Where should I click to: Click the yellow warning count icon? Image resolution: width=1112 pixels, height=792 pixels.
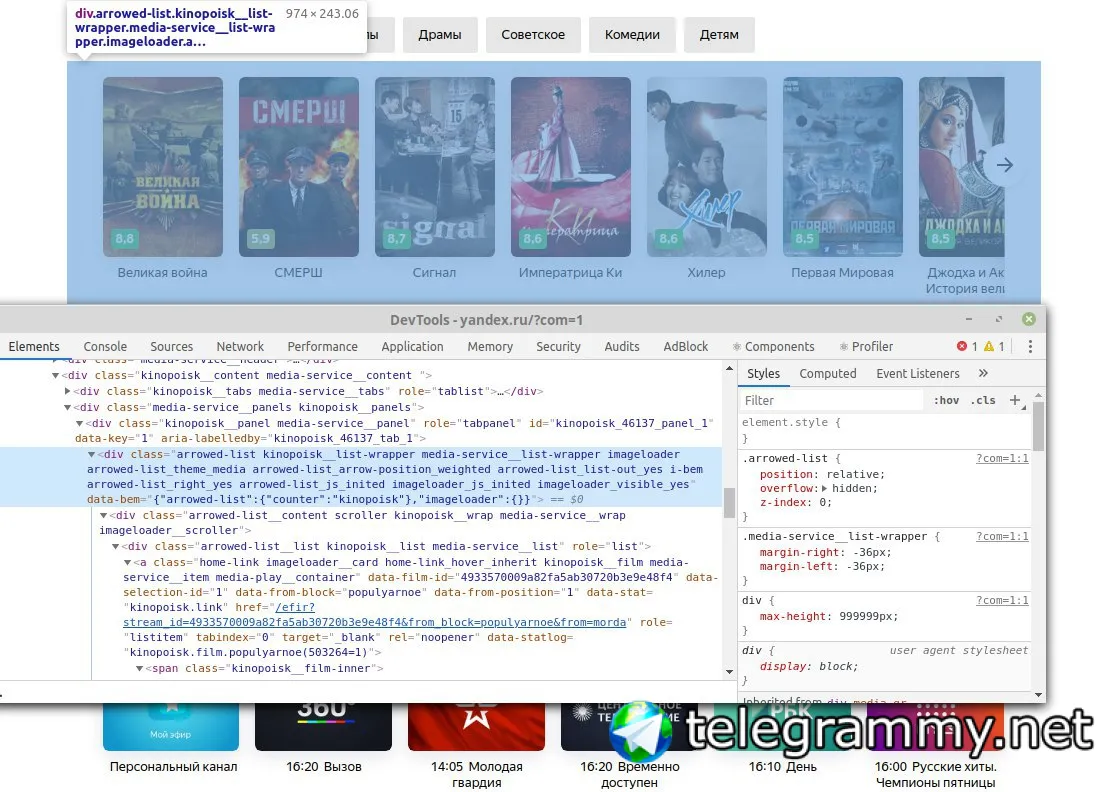tap(989, 346)
